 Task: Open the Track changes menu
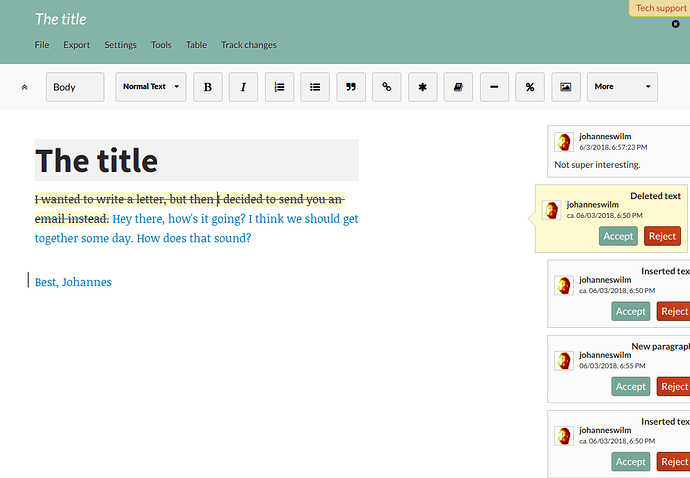(249, 45)
